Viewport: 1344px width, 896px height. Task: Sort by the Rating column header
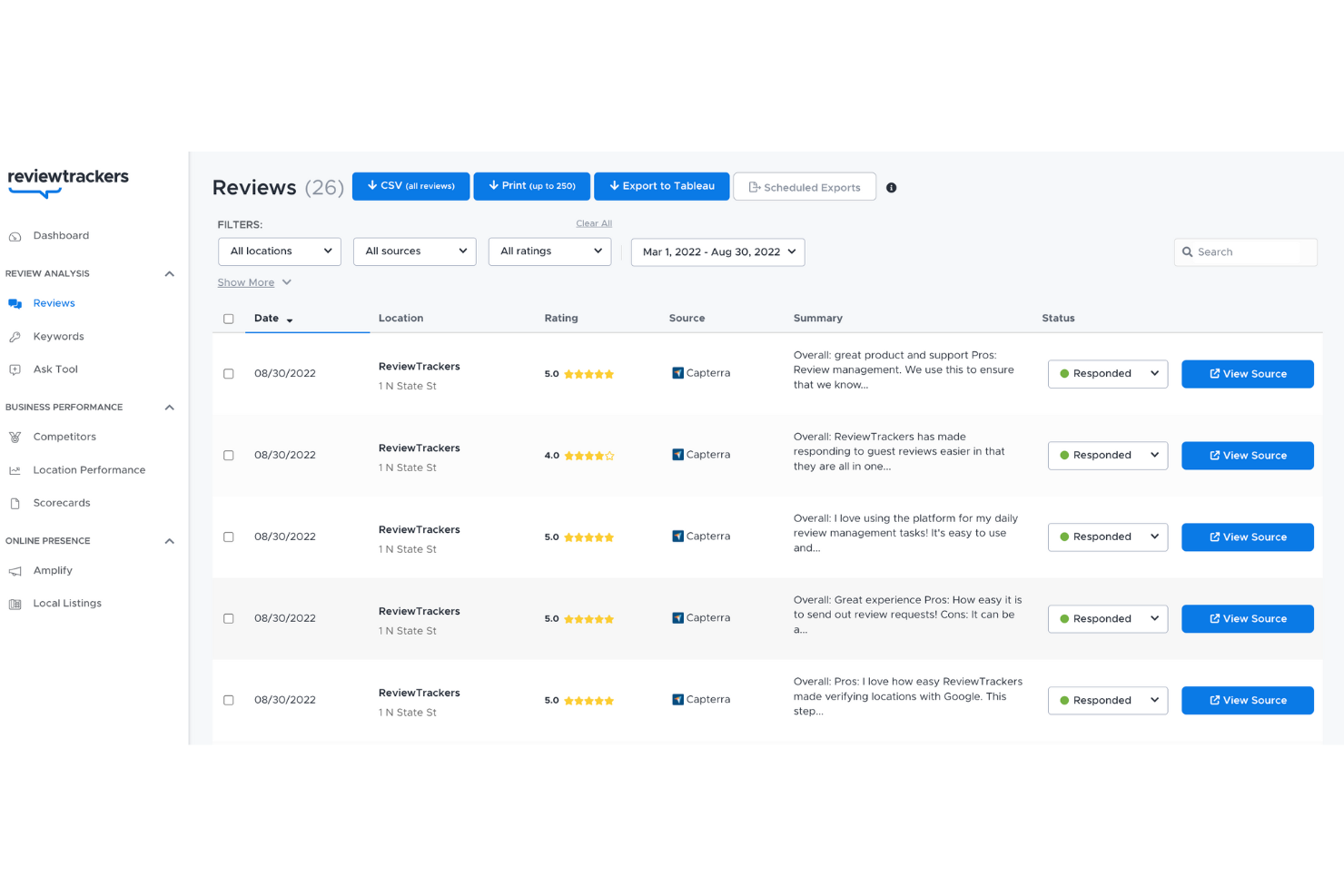click(561, 319)
